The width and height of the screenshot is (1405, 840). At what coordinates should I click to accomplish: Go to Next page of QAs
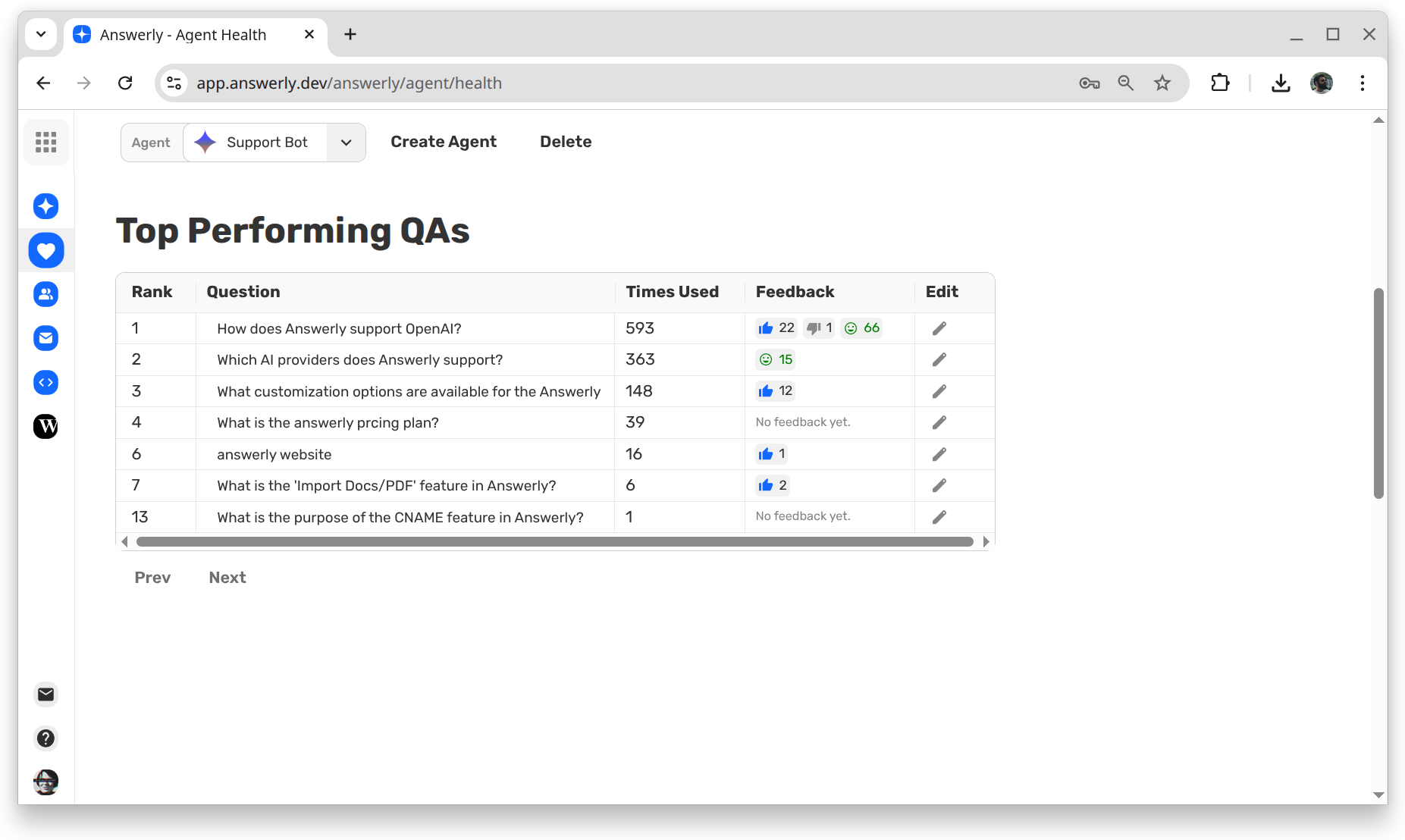pyautogui.click(x=227, y=578)
